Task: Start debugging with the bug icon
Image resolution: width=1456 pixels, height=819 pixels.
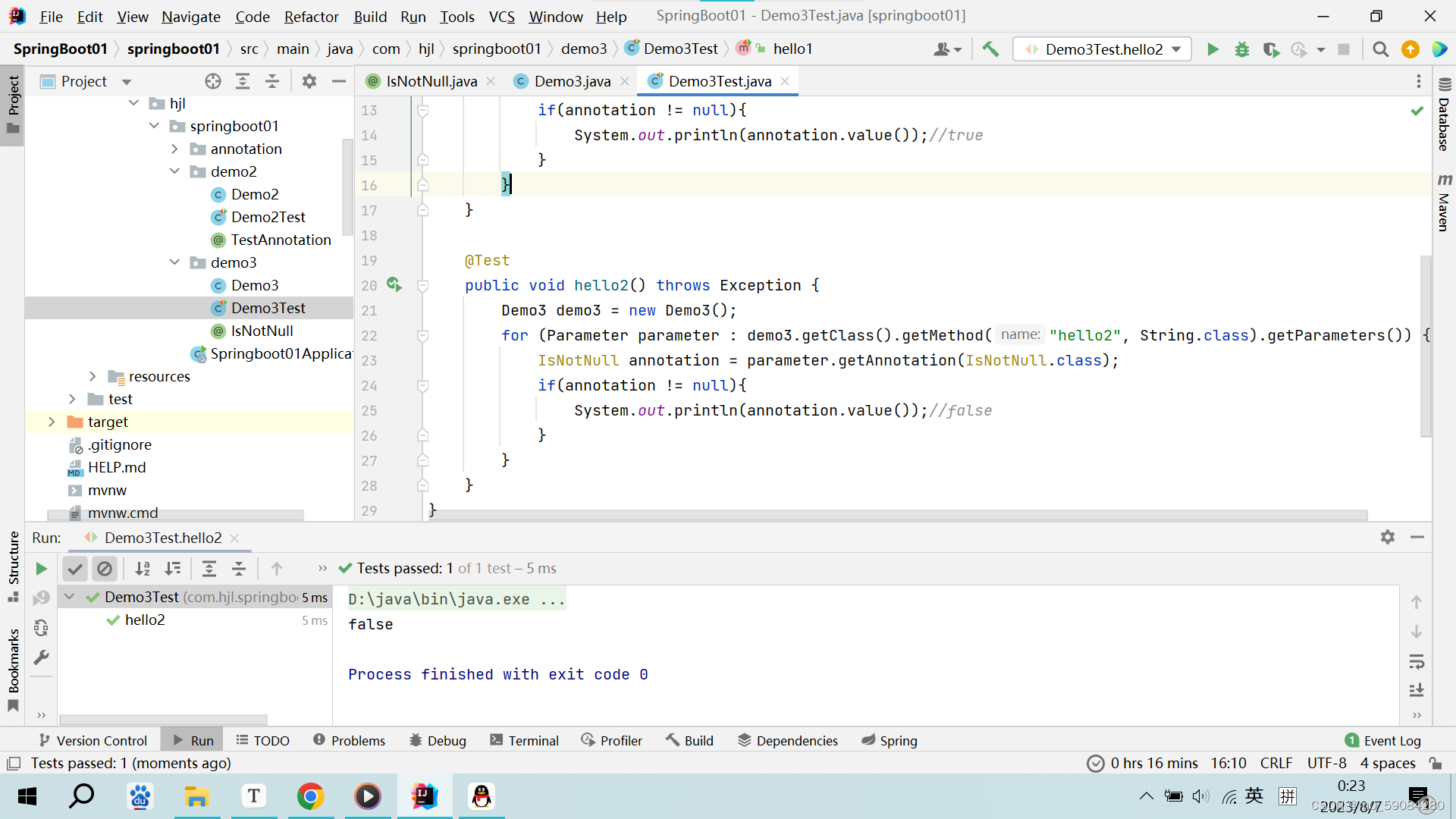Action: coord(1241,49)
